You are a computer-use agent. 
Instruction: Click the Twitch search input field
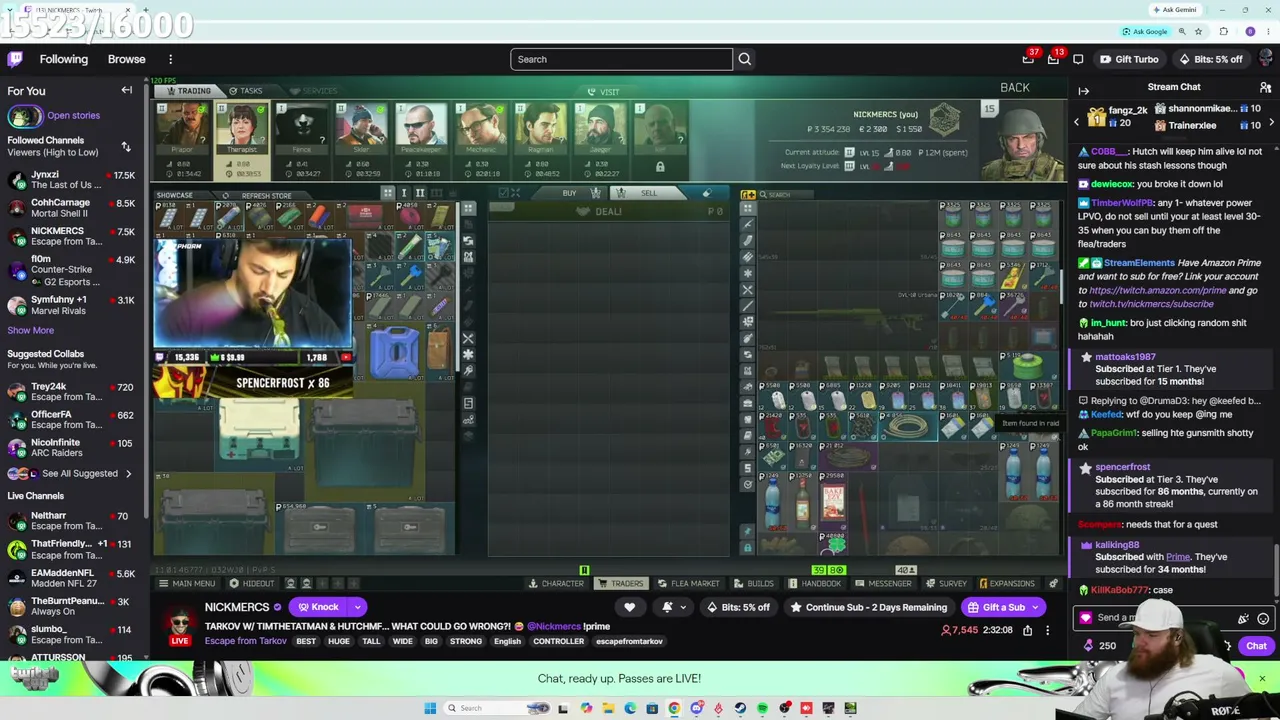point(621,59)
